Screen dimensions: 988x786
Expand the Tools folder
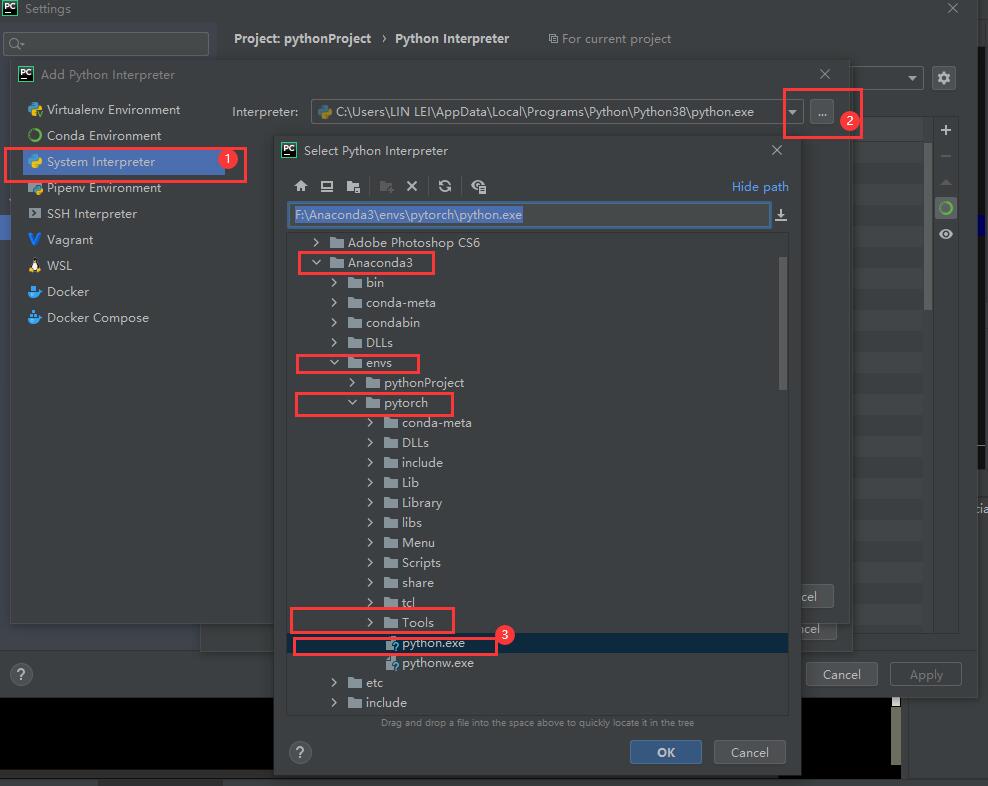tap(370, 623)
